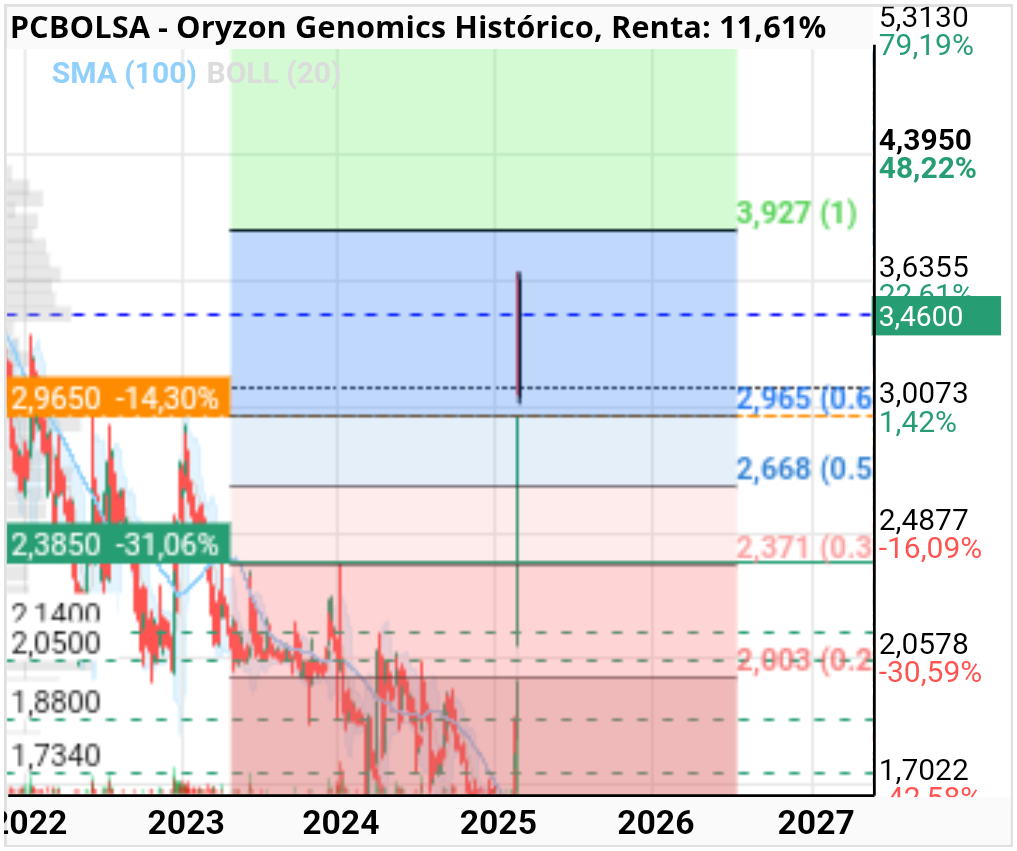Click the chart title "PCBOLSA - Oryzon Genomics Histórico"

tap(302, 27)
